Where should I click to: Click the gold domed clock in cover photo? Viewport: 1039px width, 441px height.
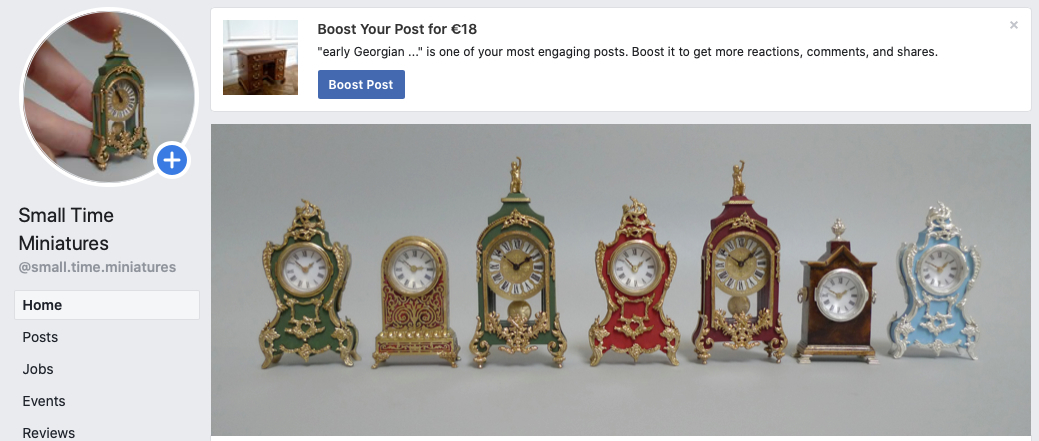coord(415,301)
